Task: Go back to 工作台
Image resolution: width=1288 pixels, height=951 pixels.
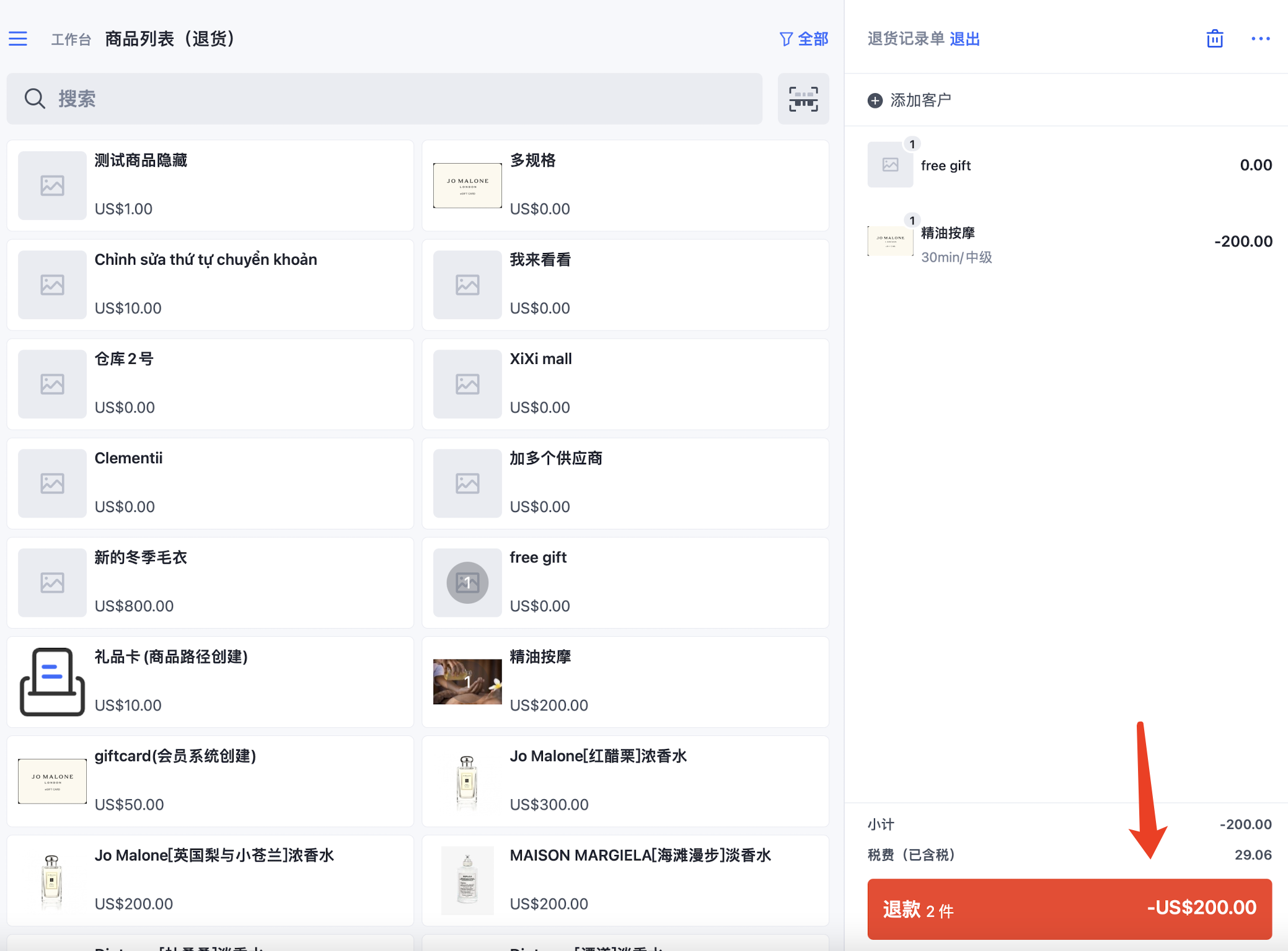Action: [71, 40]
